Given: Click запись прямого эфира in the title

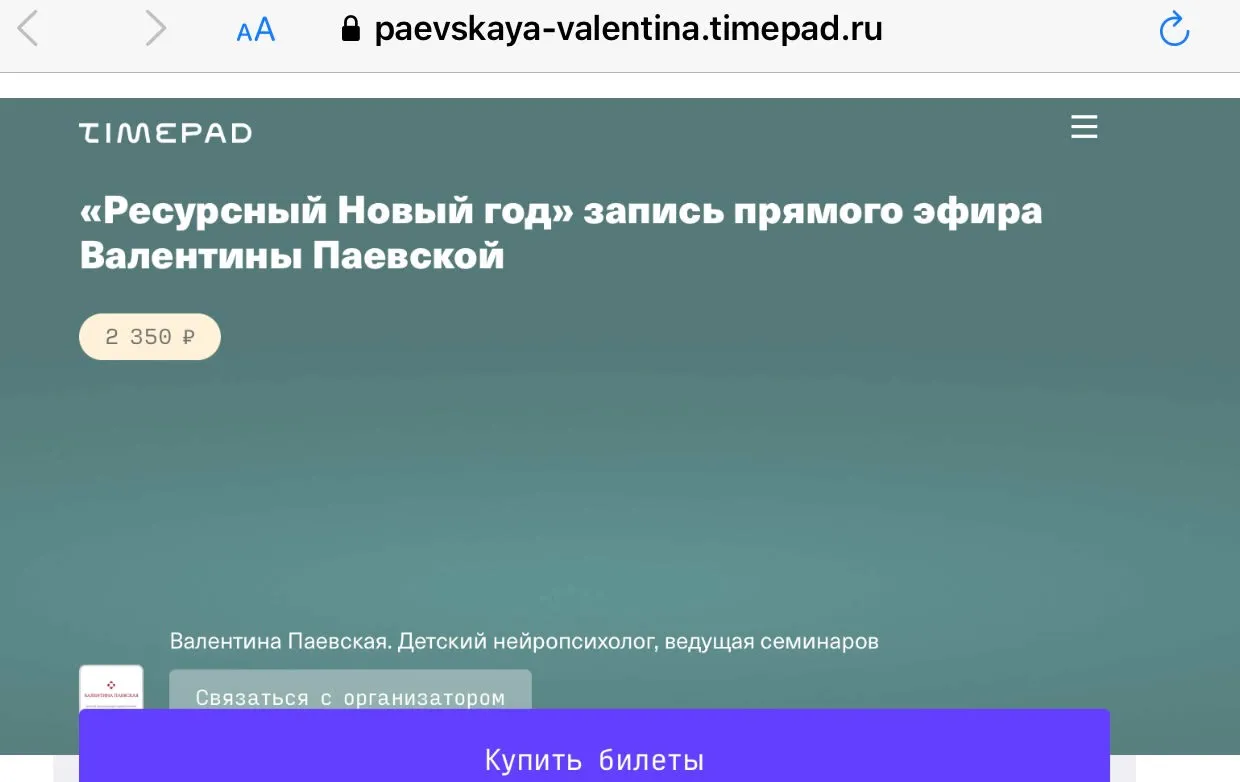Looking at the screenshot, I should click(812, 212).
